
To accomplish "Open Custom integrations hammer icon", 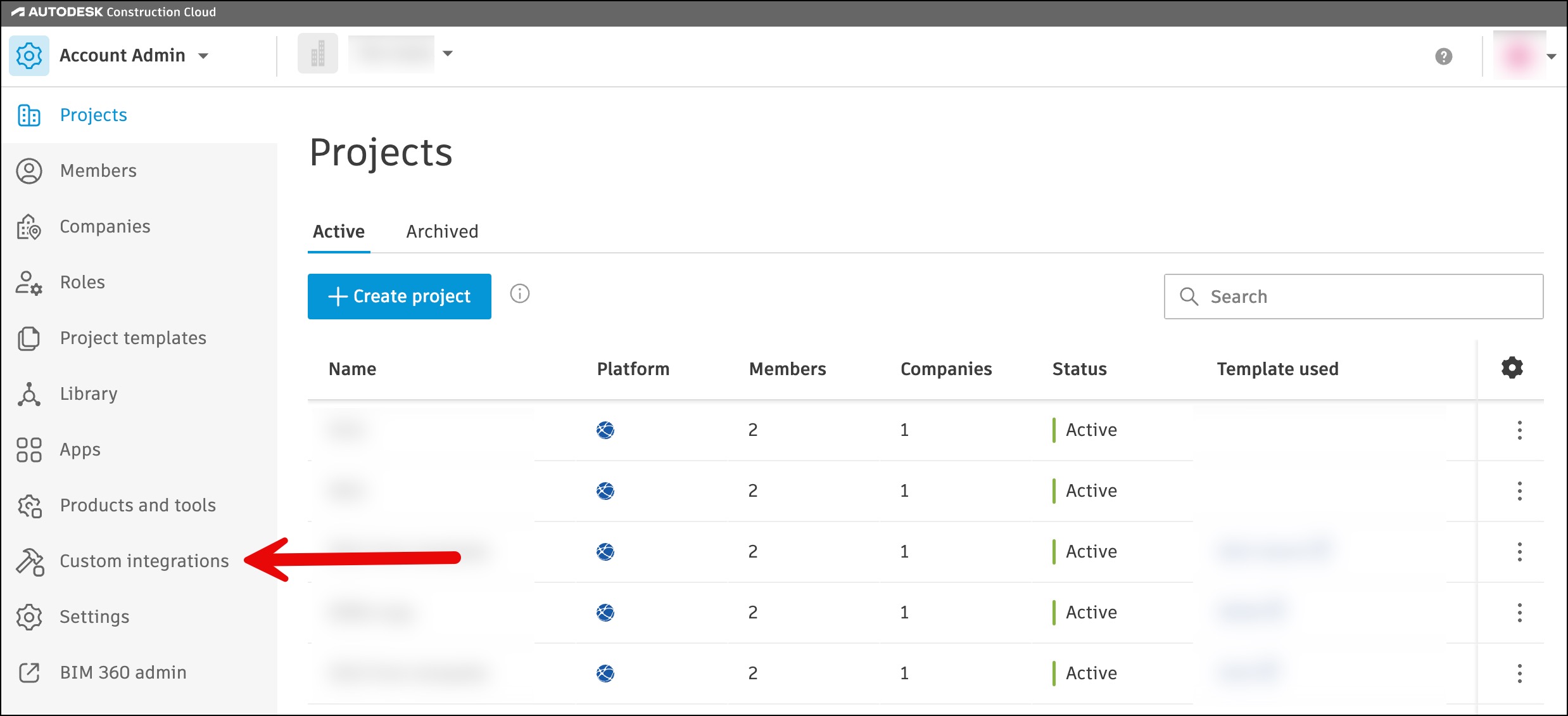I will coord(29,561).
